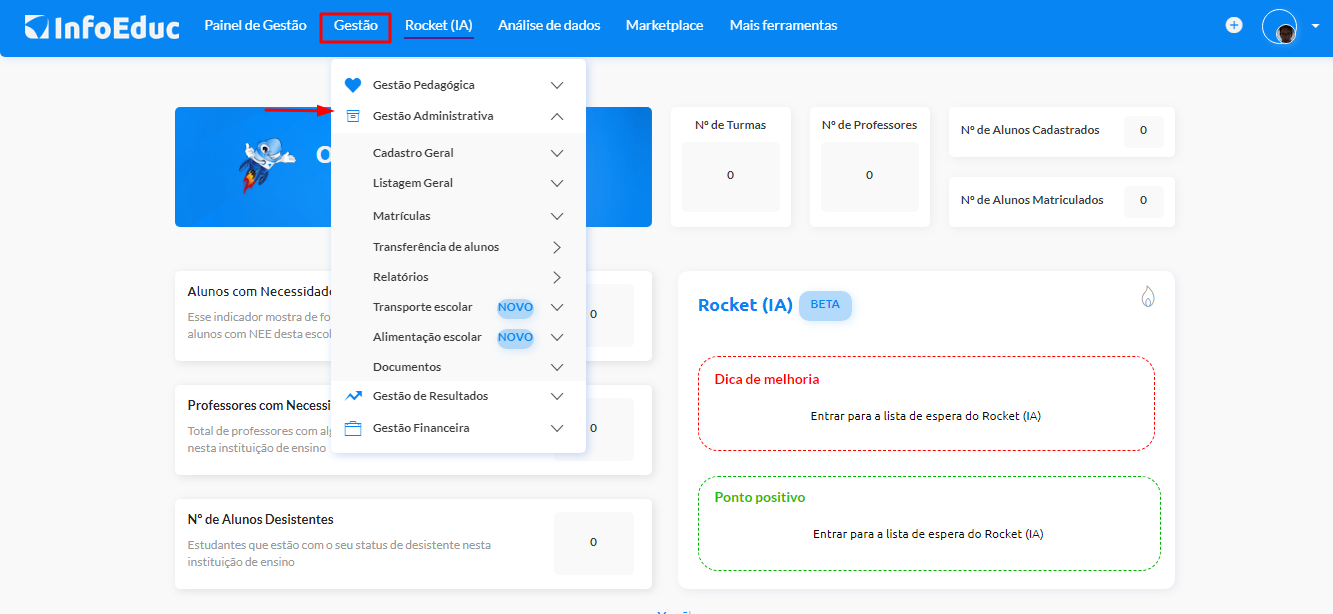1333x614 pixels.
Task: Open the user avatar profile
Action: (x=1279, y=27)
